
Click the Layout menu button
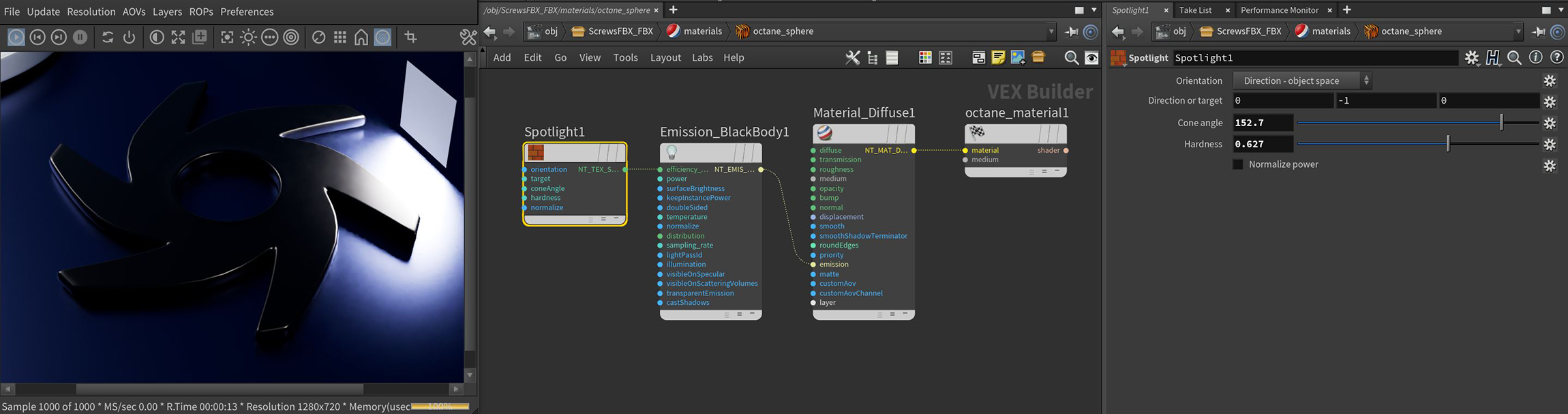point(665,58)
